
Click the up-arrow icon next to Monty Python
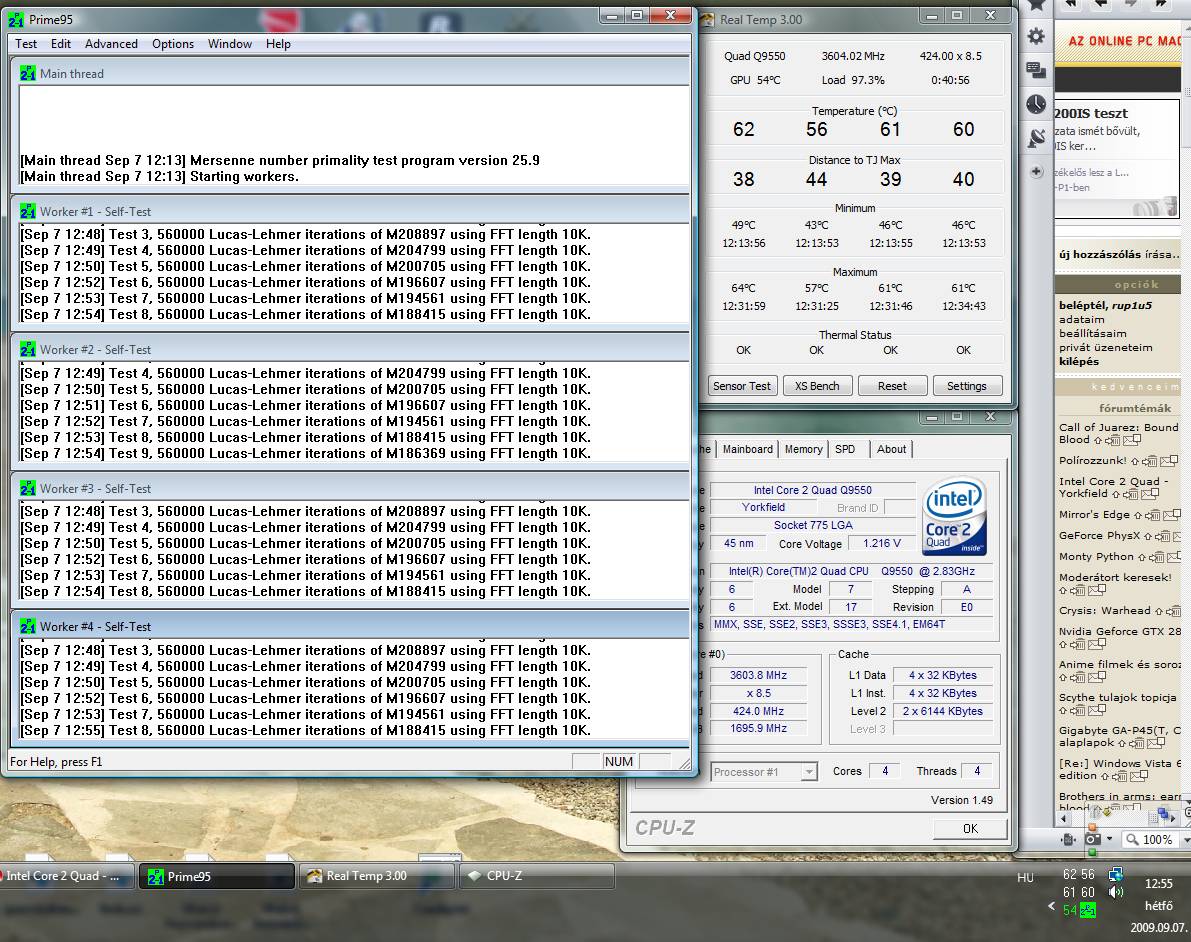click(x=1142, y=558)
